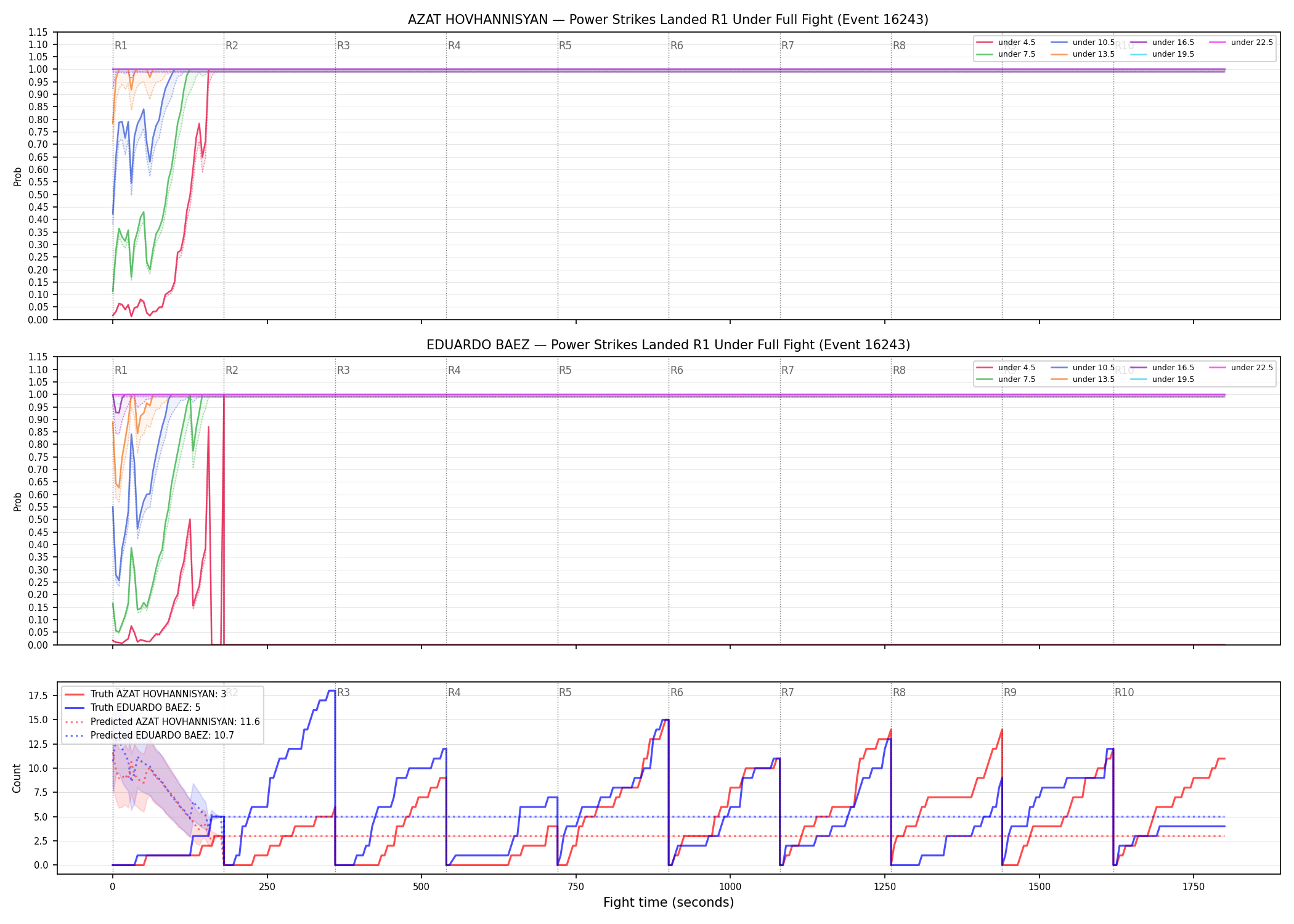Click the 2.5 tick on Count axis
The height and width of the screenshot is (924, 1294).
41,841
